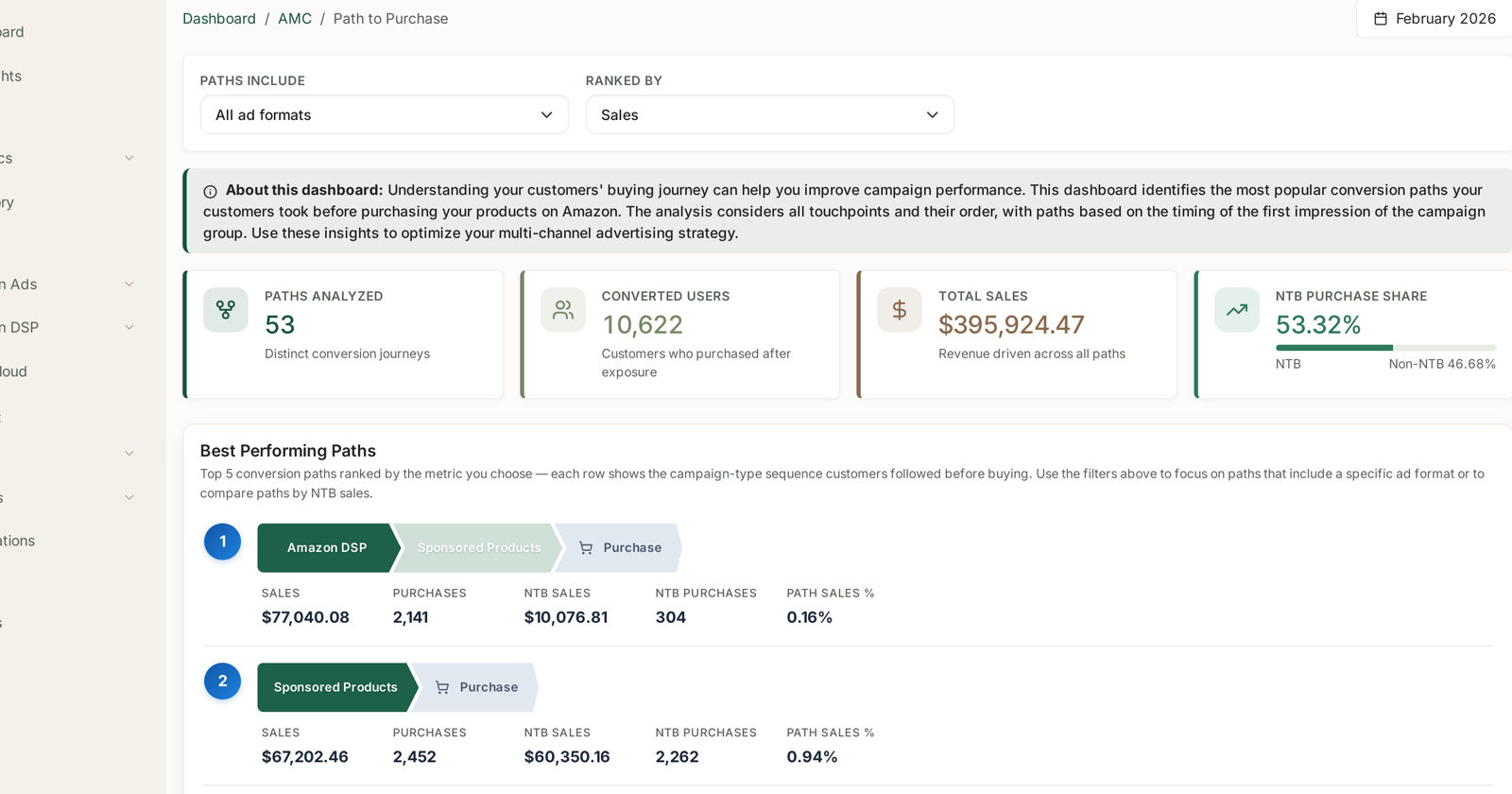Open the February 2026 date picker

pyautogui.click(x=1435, y=19)
